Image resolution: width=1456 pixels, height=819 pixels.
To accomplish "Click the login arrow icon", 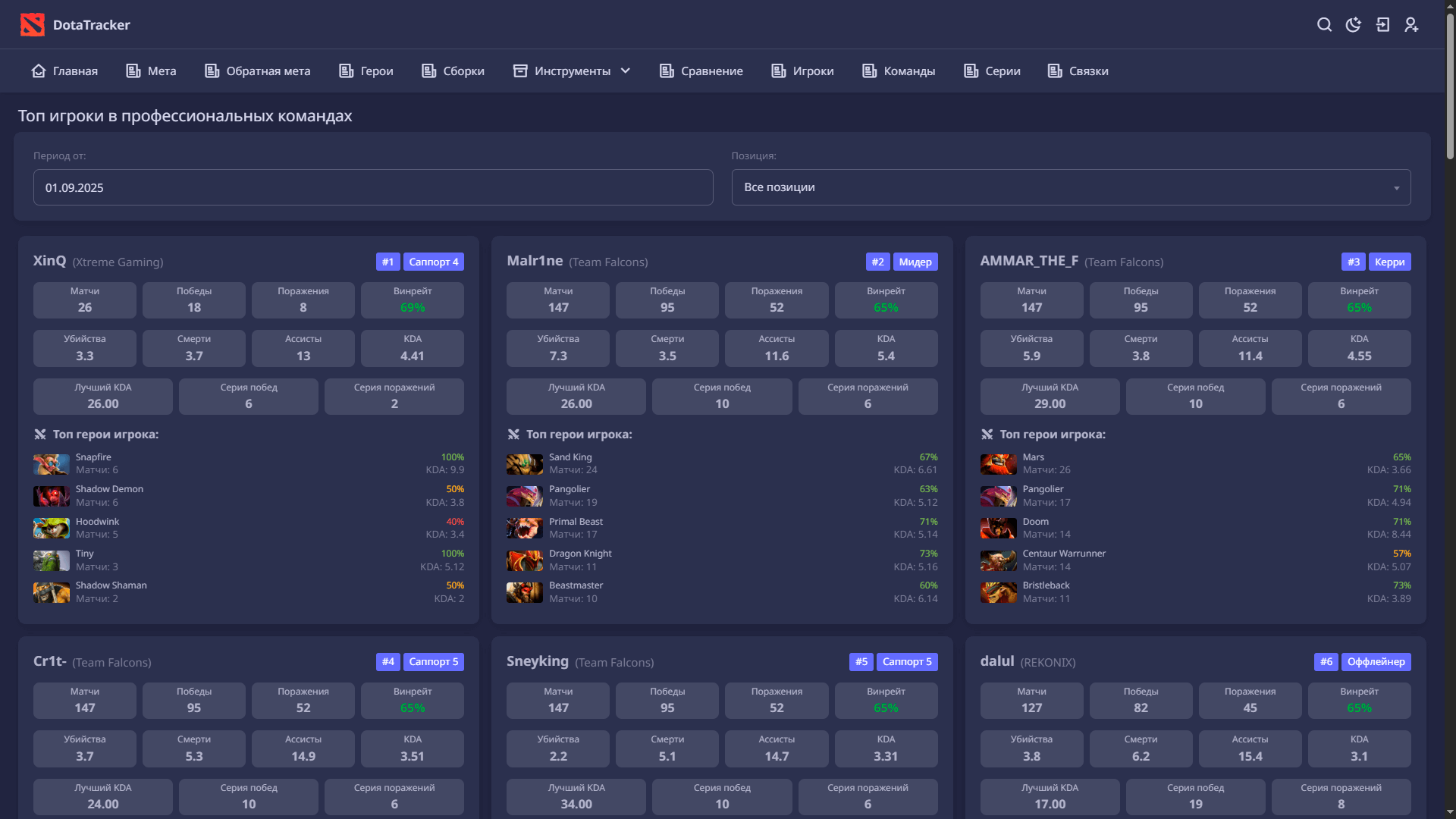I will pos(1382,25).
